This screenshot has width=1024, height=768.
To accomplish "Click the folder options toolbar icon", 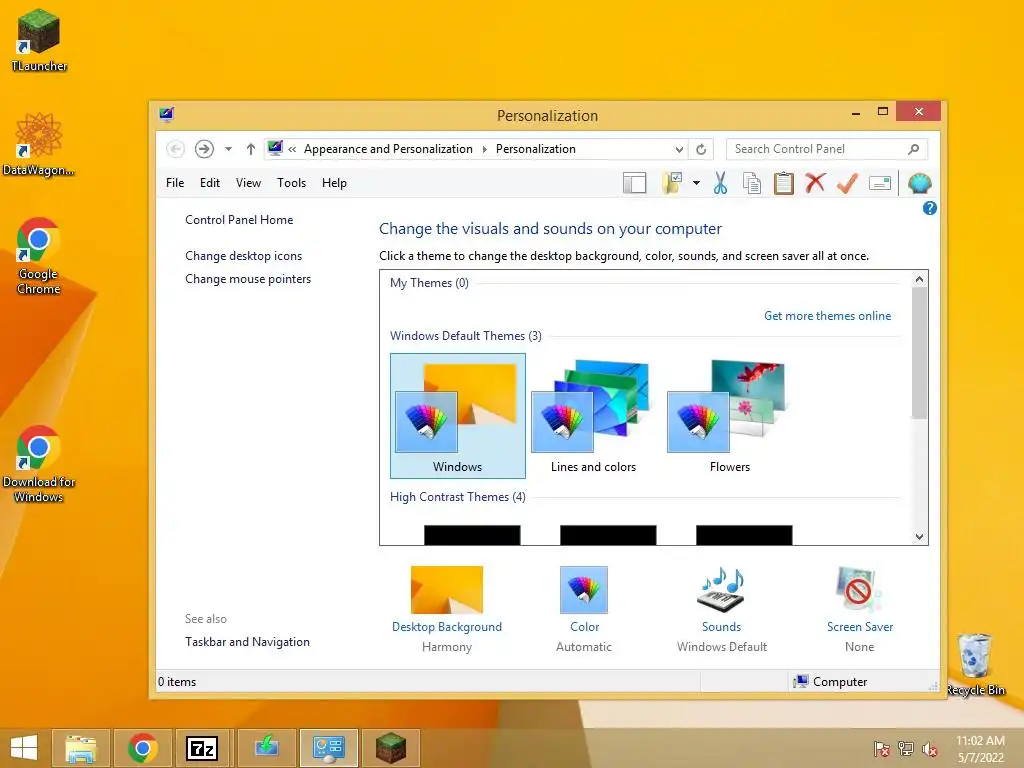I will 673,184.
